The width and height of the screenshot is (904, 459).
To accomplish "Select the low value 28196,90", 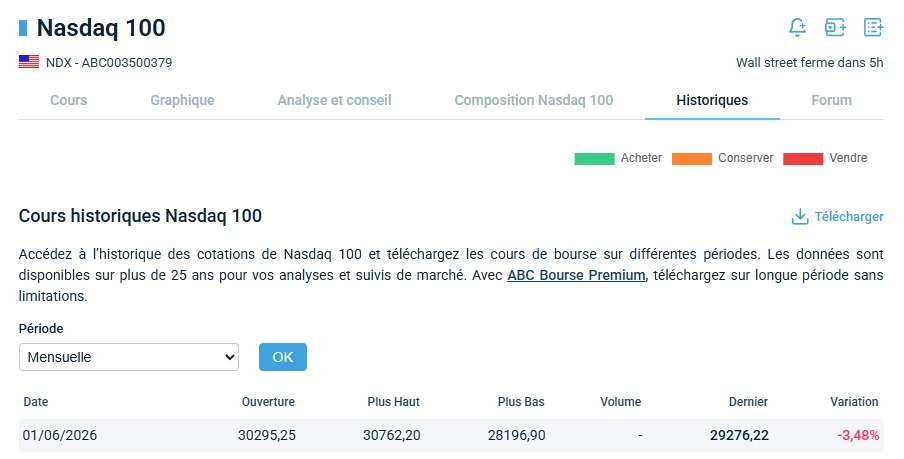I will (517, 435).
